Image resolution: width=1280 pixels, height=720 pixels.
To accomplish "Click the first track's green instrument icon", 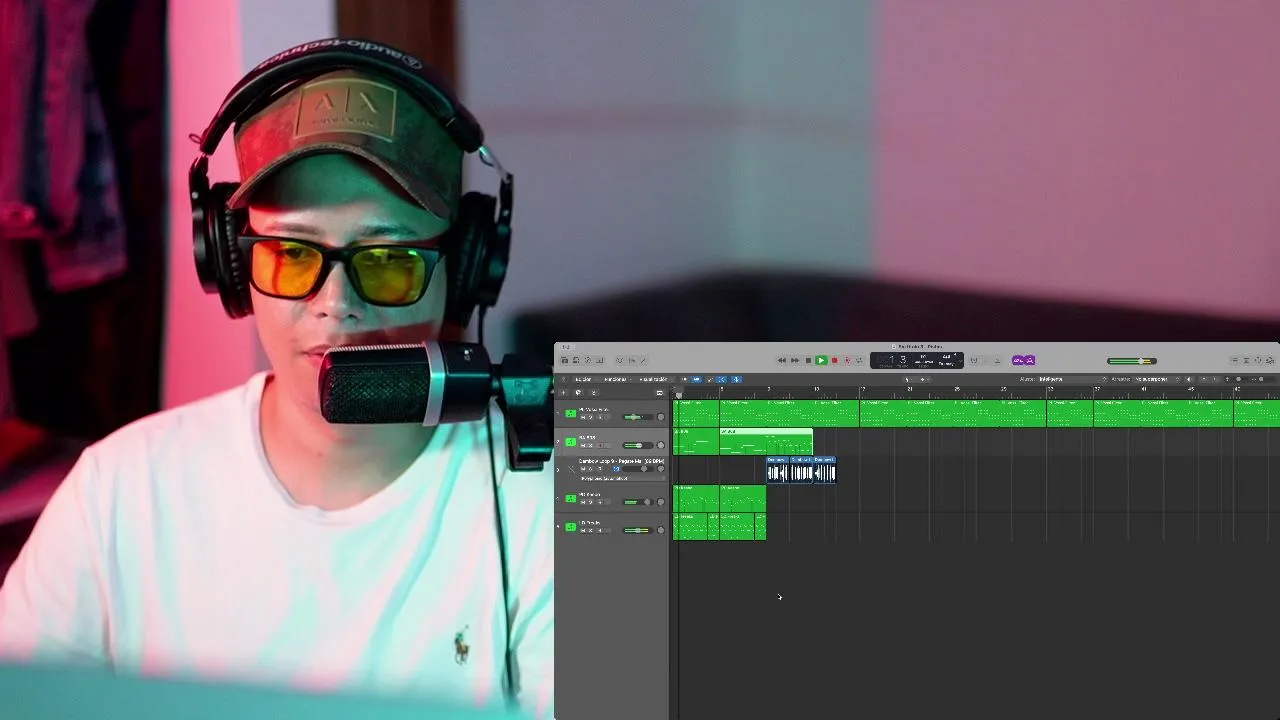I will 571,413.
